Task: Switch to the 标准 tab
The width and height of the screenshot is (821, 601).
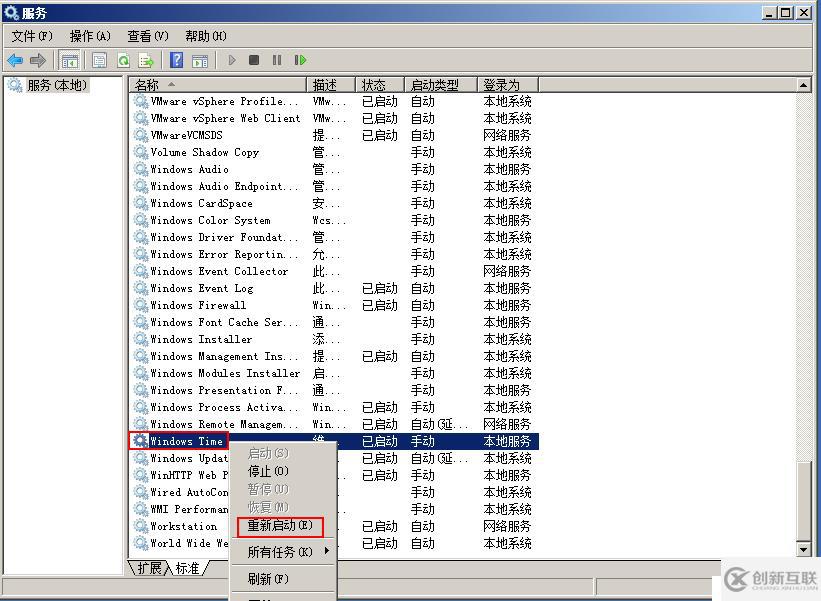Action: pos(187,567)
